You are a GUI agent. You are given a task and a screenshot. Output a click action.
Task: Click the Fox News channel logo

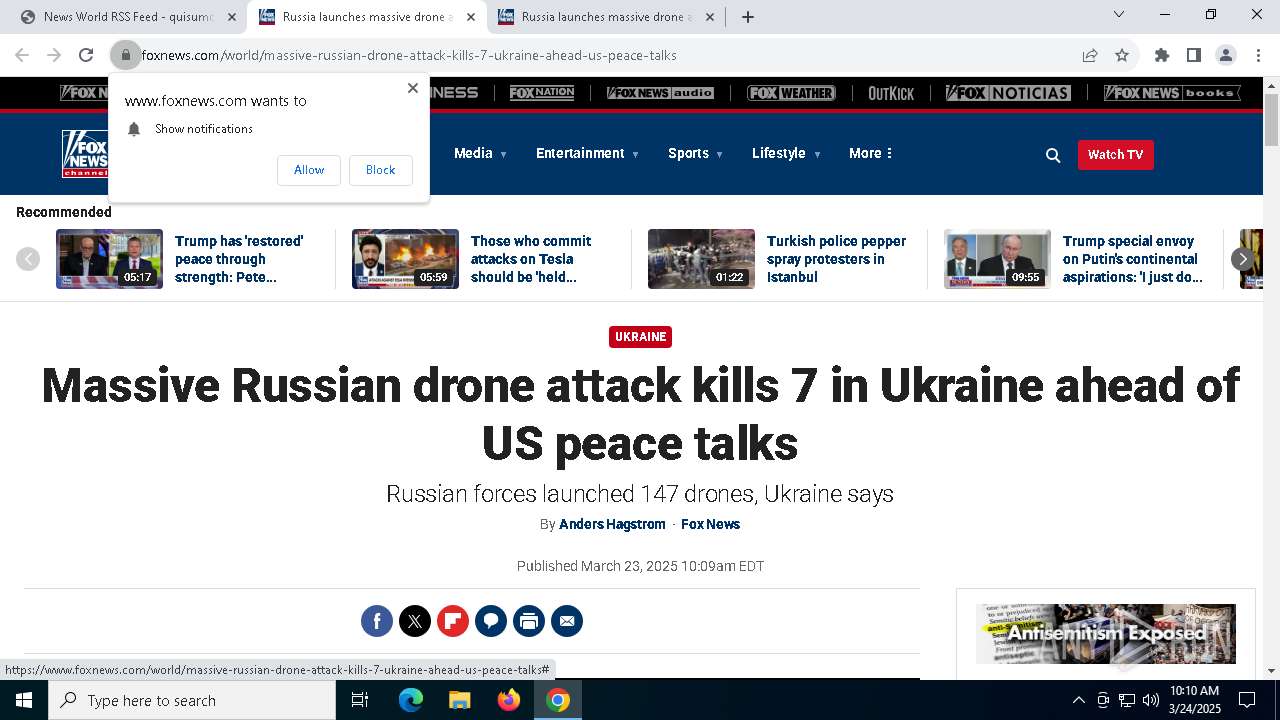pyautogui.click(x=84, y=154)
